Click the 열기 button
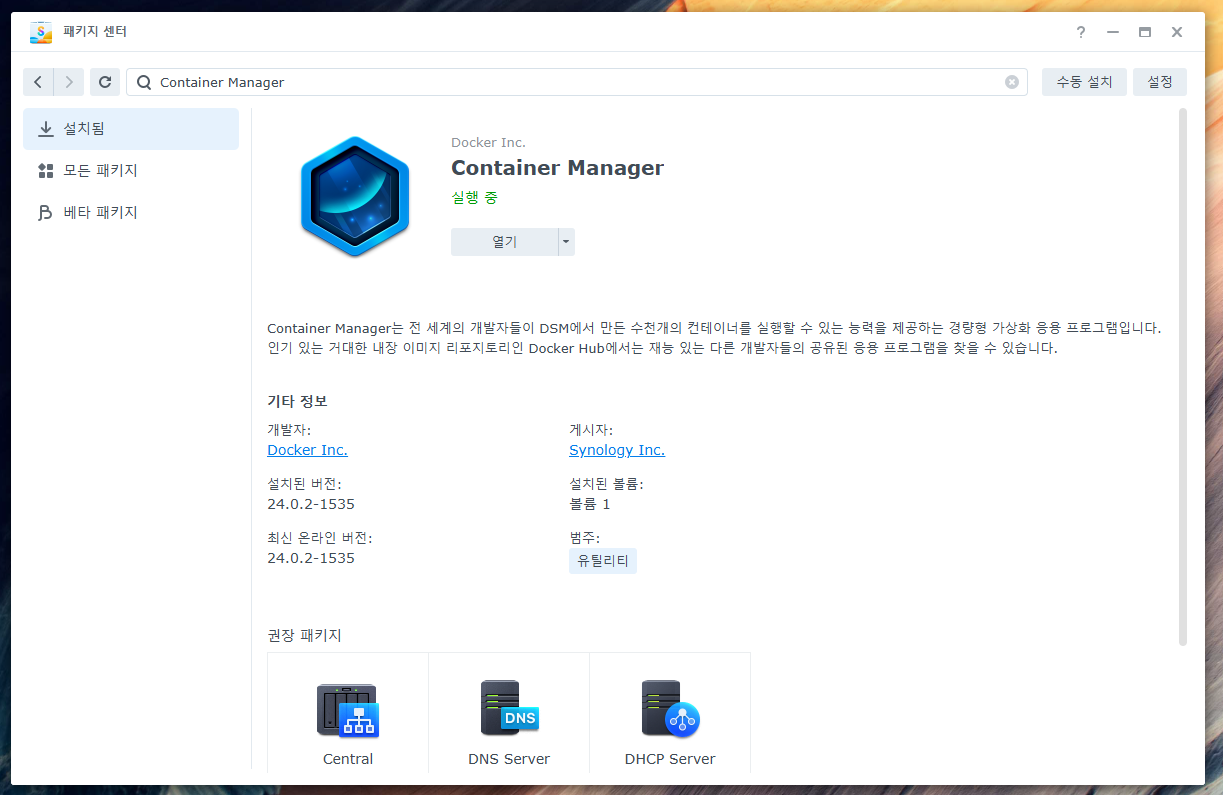The width and height of the screenshot is (1223, 795). (x=504, y=242)
